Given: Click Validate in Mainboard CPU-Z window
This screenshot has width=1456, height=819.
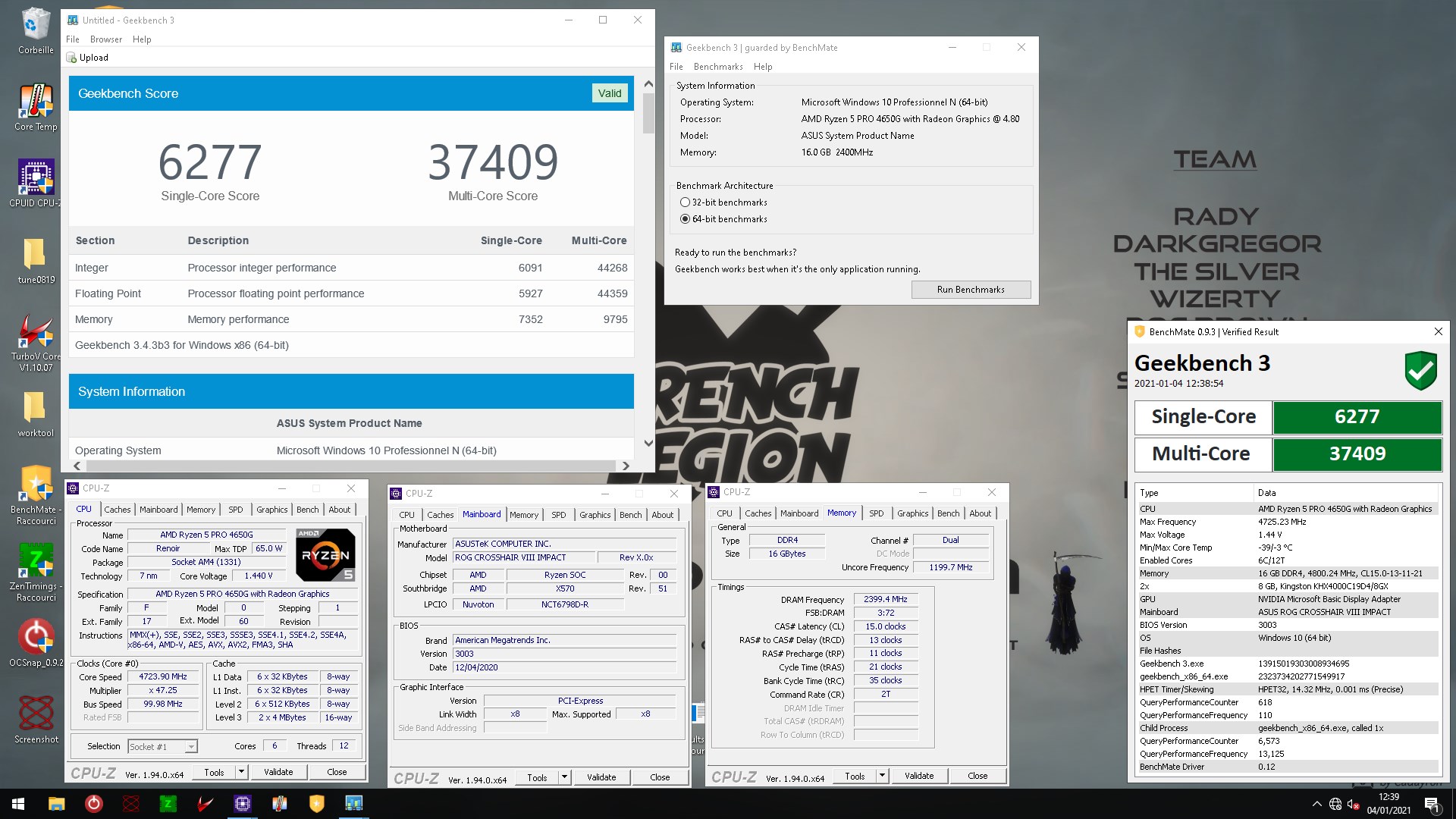Looking at the screenshot, I should (x=601, y=777).
